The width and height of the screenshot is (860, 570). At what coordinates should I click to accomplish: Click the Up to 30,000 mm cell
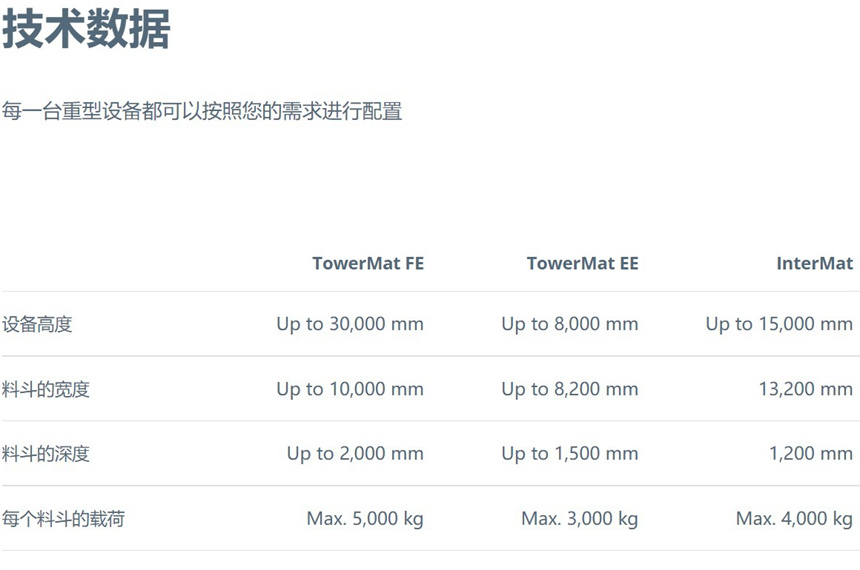point(350,324)
